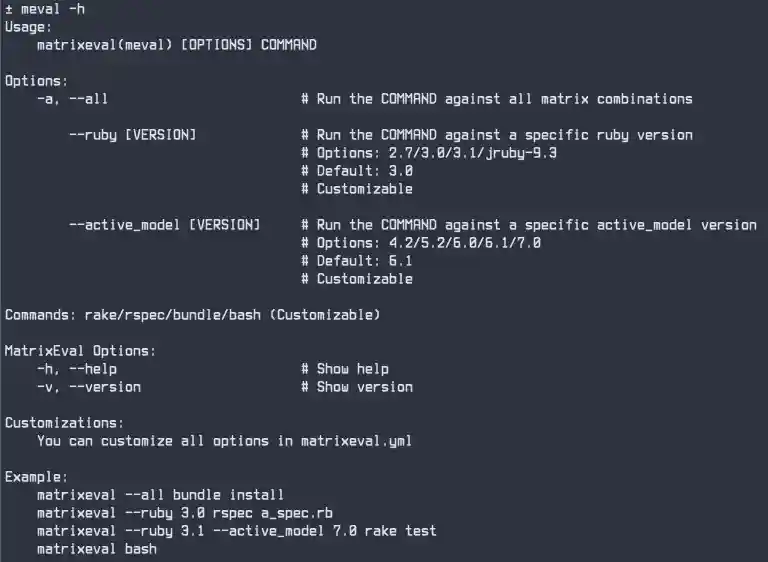Click the example line ending with 'rake test'
Viewport: 768px width, 562px height.
pyautogui.click(x=236, y=531)
